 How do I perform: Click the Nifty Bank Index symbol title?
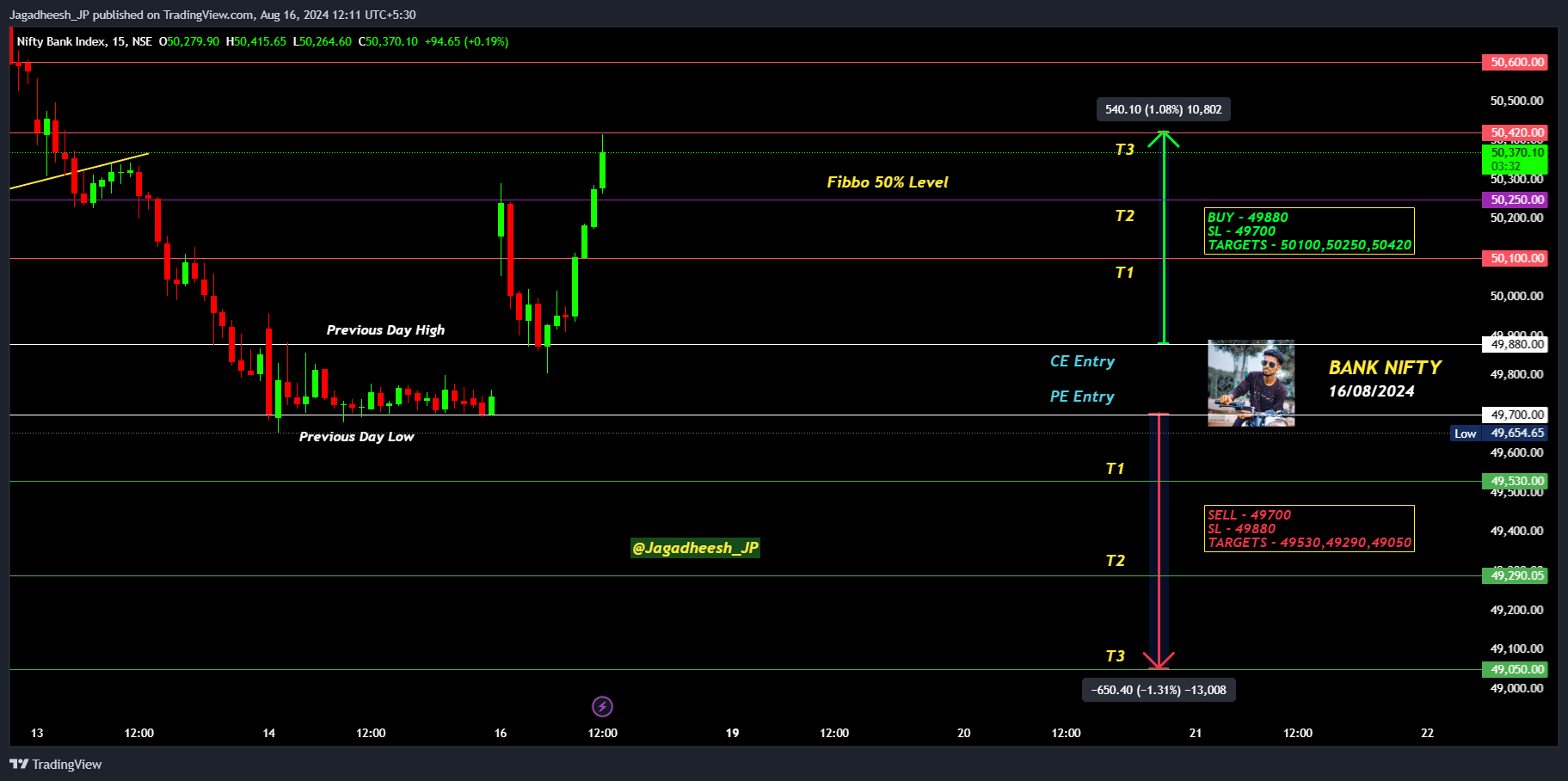coord(84,41)
